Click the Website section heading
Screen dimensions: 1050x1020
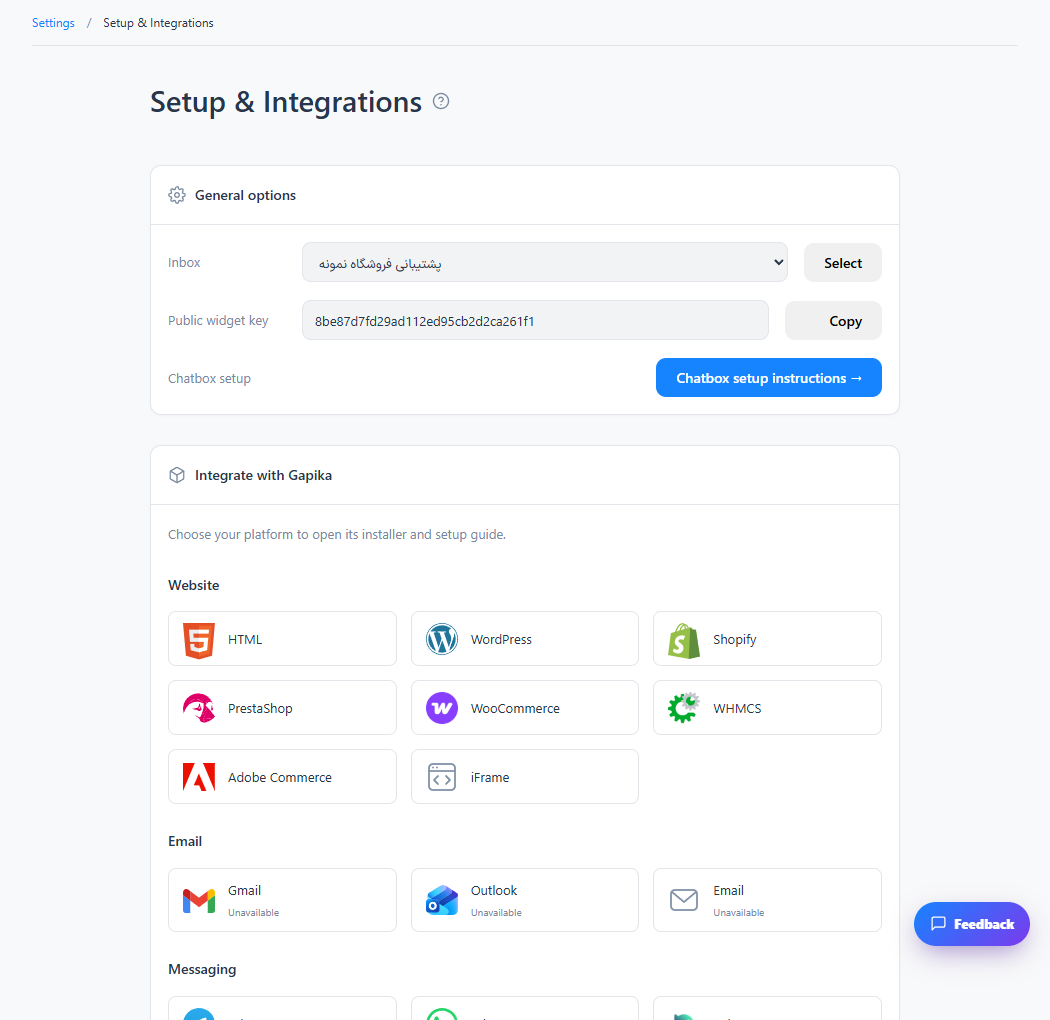click(194, 585)
